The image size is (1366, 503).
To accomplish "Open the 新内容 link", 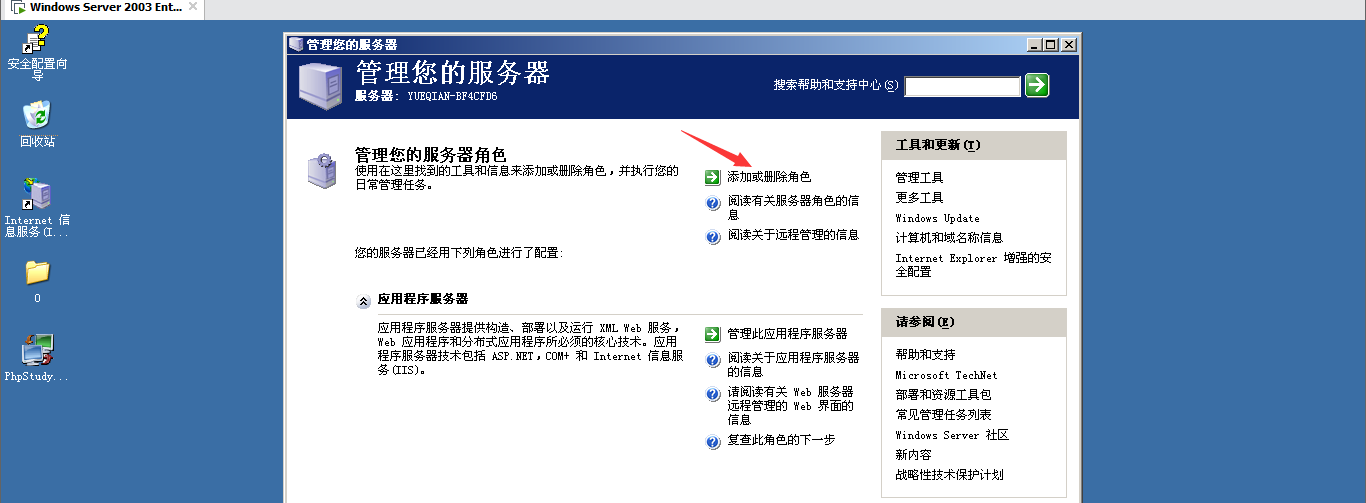I will pos(913,455).
